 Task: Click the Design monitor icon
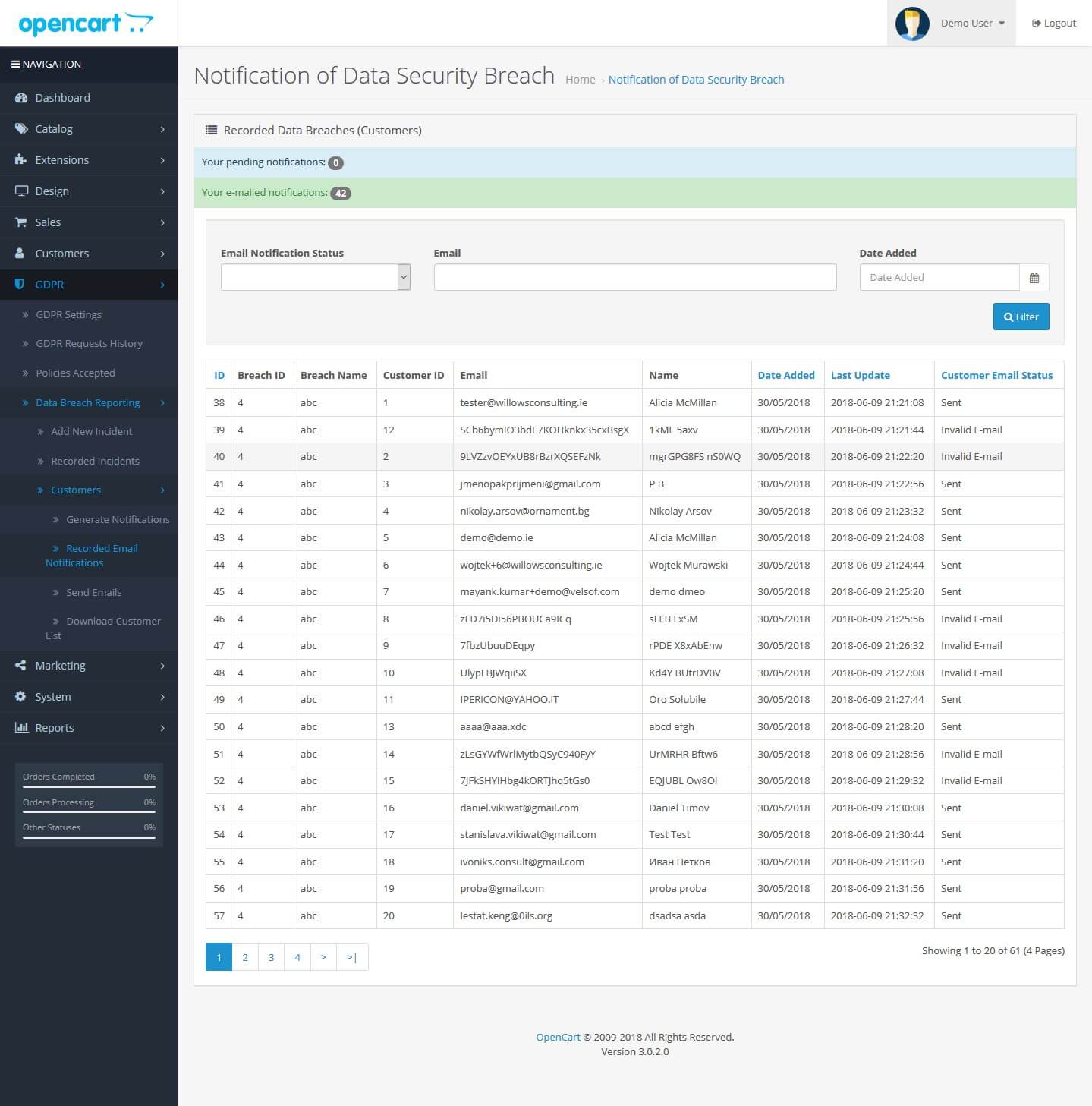pos(21,191)
